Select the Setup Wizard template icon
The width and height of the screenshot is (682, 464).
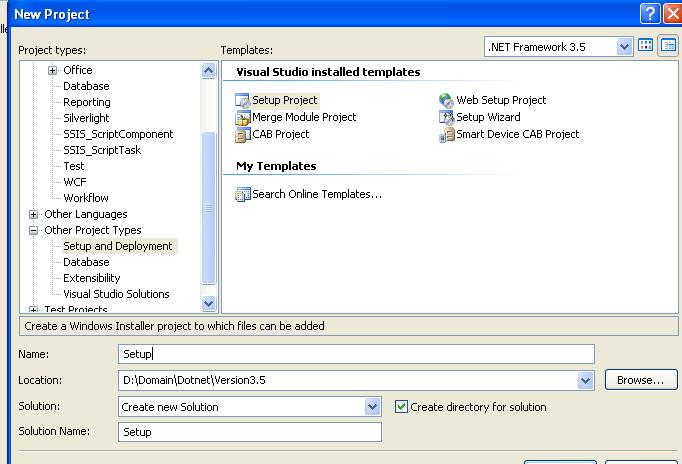pyautogui.click(x=446, y=117)
